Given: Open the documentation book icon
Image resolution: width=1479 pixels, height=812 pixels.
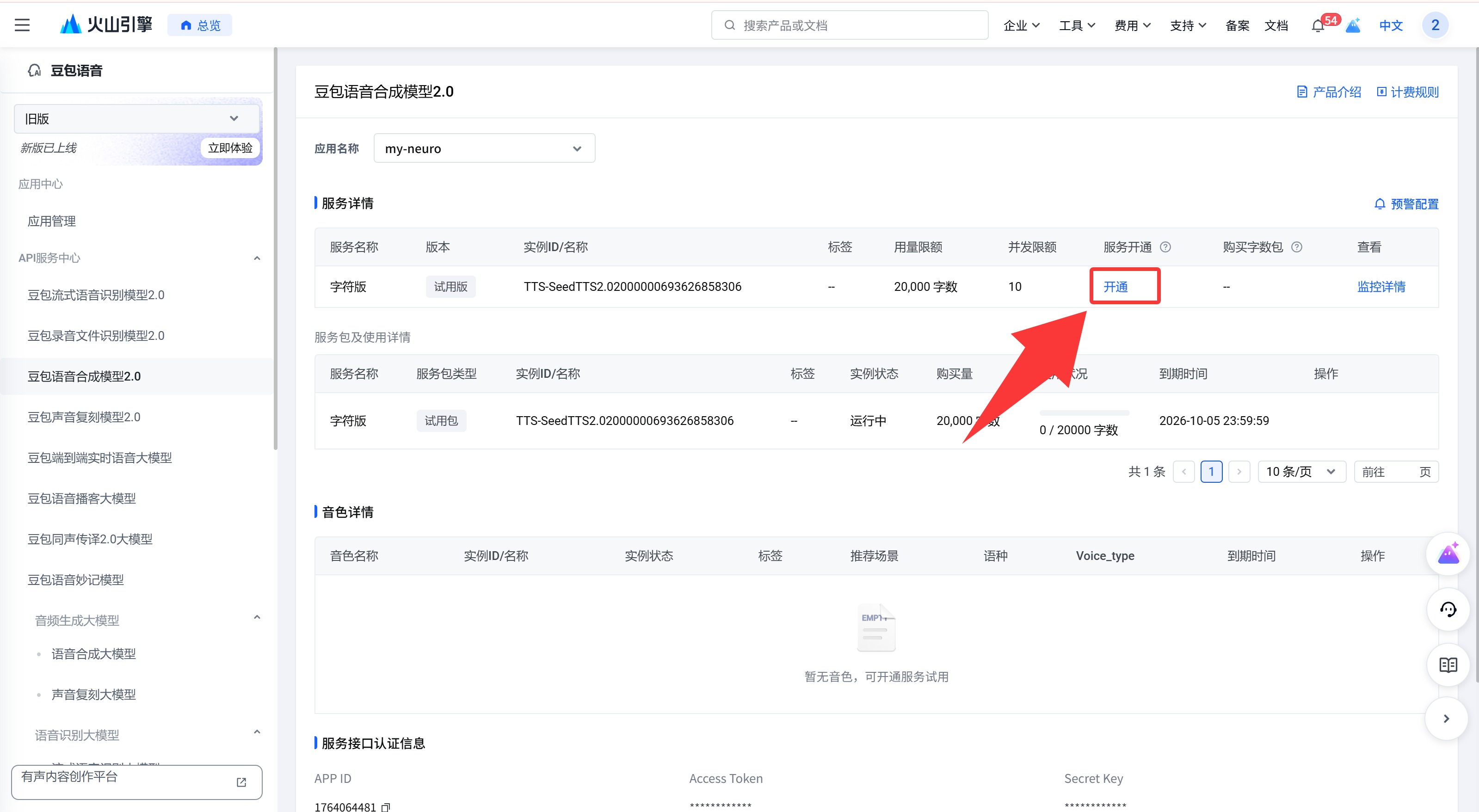Looking at the screenshot, I should 1448,665.
